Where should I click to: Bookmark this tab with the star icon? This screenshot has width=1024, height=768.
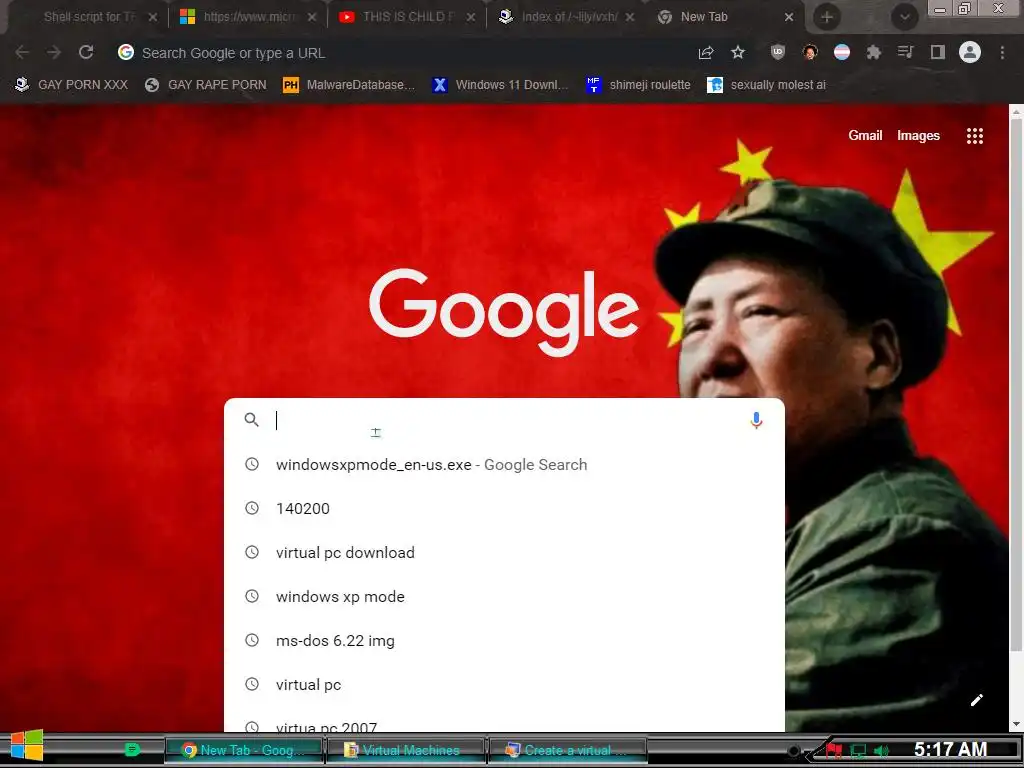point(738,52)
